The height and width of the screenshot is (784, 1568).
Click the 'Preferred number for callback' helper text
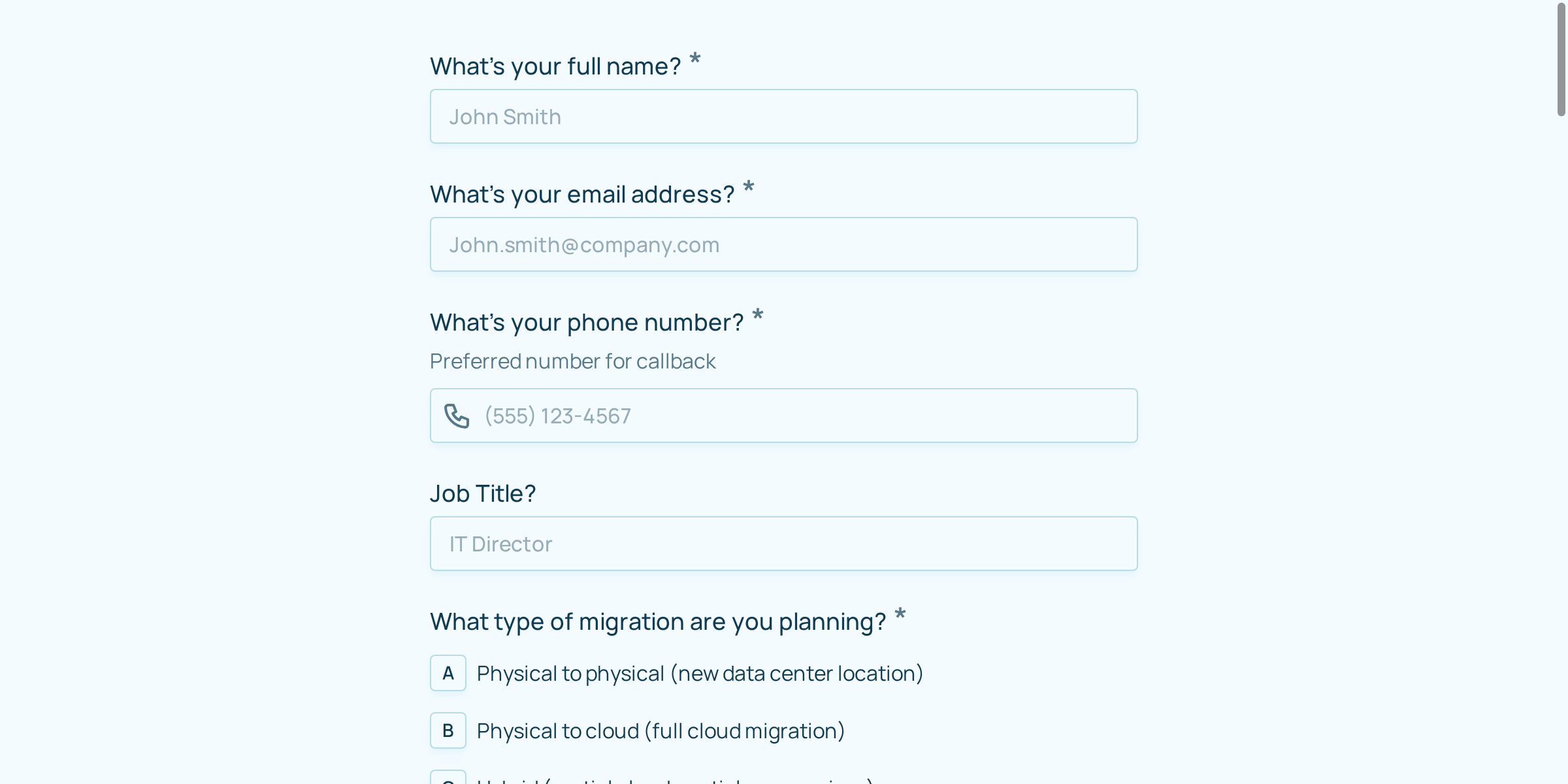572,361
